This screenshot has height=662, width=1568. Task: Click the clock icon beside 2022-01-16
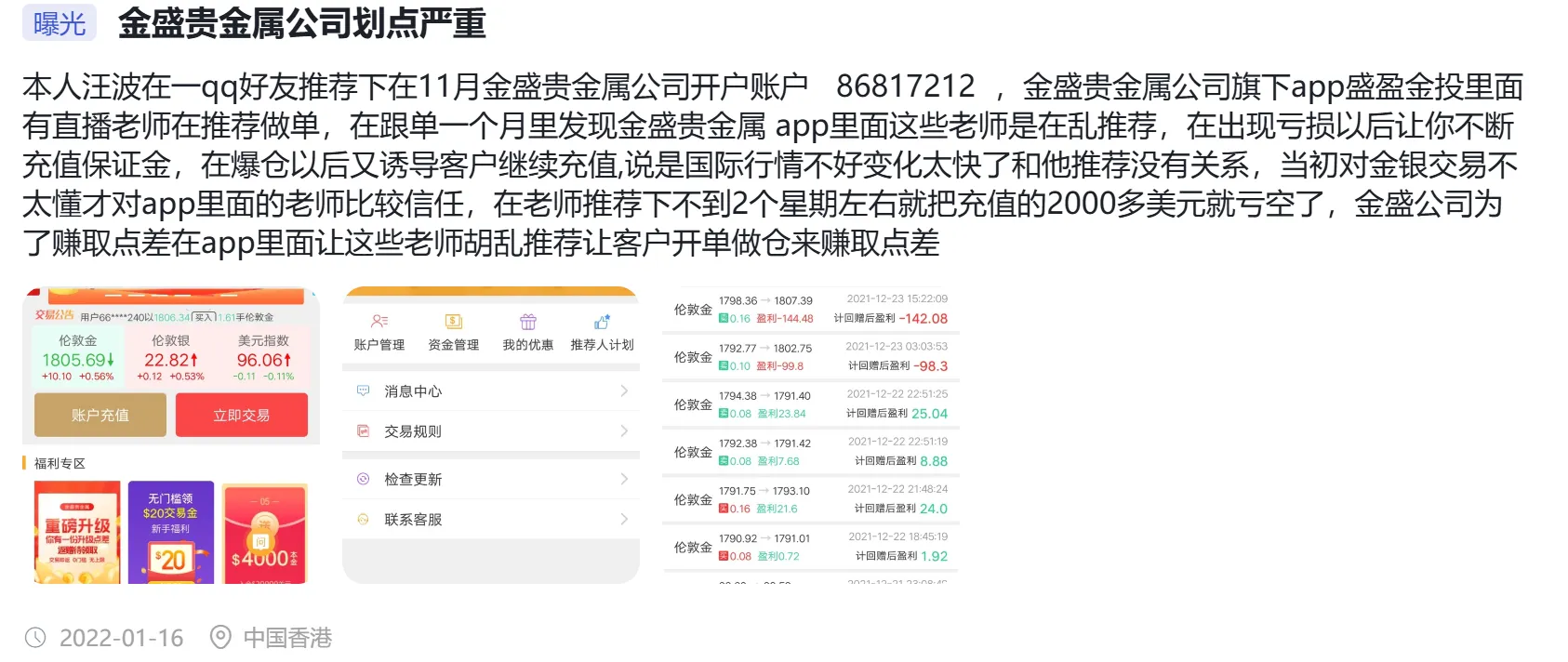[35, 638]
